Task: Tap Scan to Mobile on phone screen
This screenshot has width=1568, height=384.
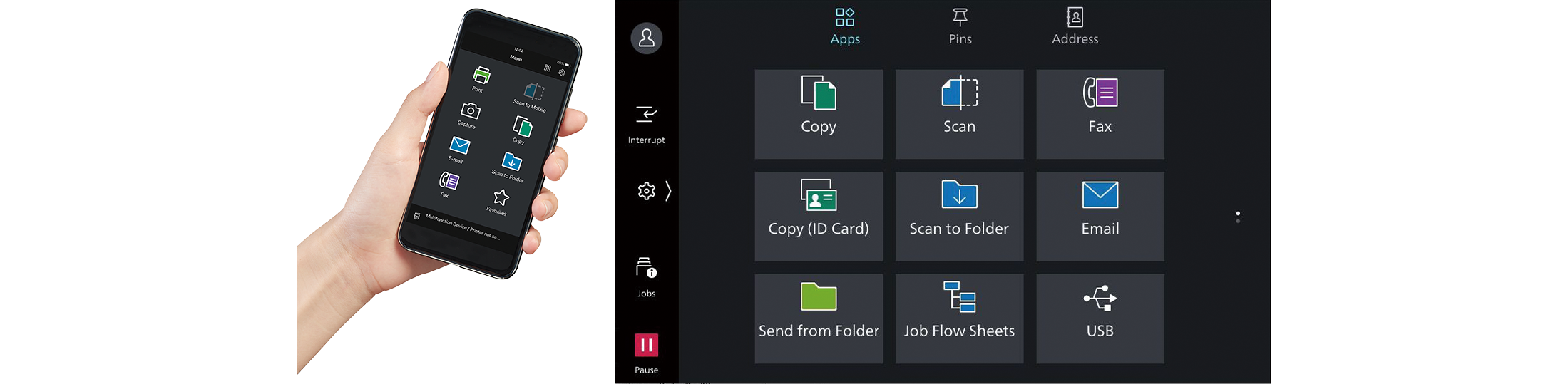Action: (533, 96)
